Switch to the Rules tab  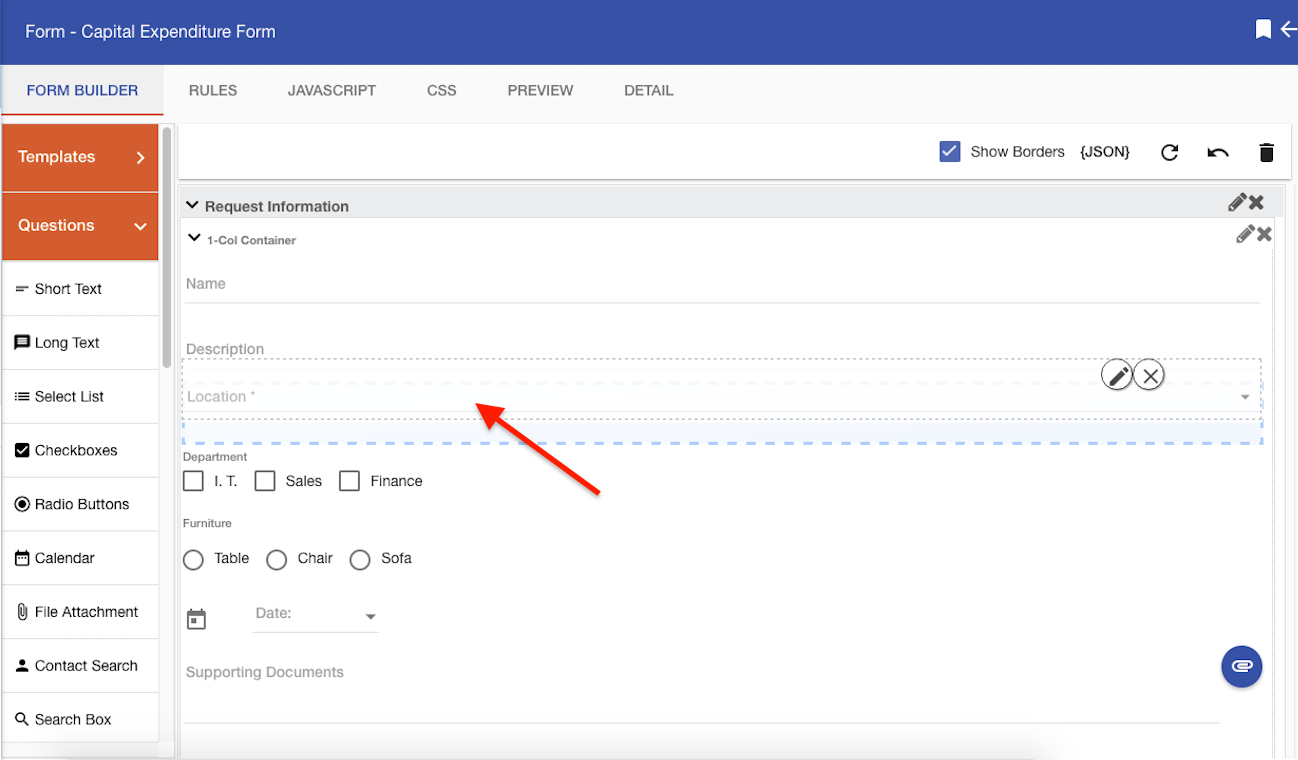point(213,90)
